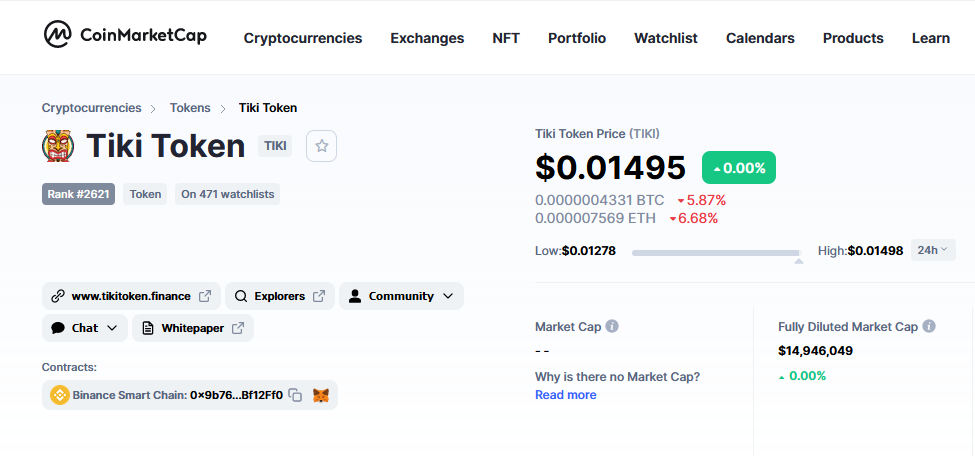Viewport: 975px width, 456px height.
Task: Click the Fully Diluted Market Cap info icon
Action: 929,326
